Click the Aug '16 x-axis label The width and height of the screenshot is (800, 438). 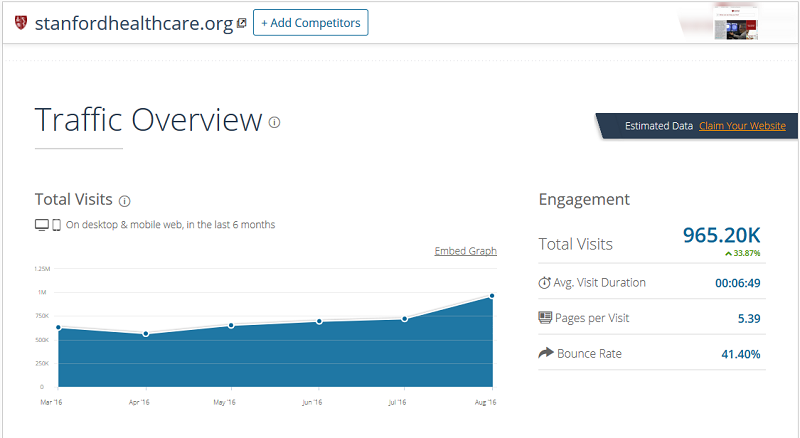click(x=485, y=402)
